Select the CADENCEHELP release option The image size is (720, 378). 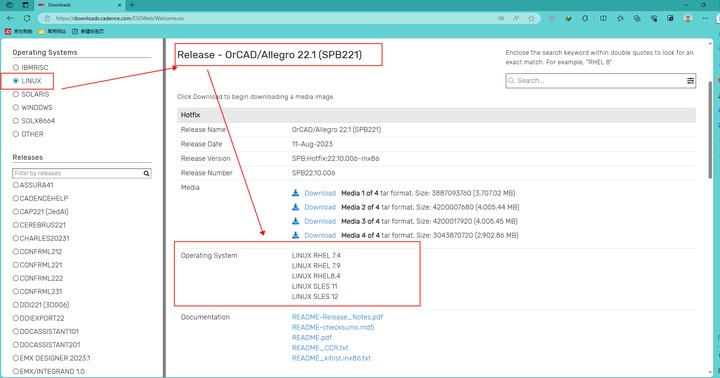coord(16,198)
